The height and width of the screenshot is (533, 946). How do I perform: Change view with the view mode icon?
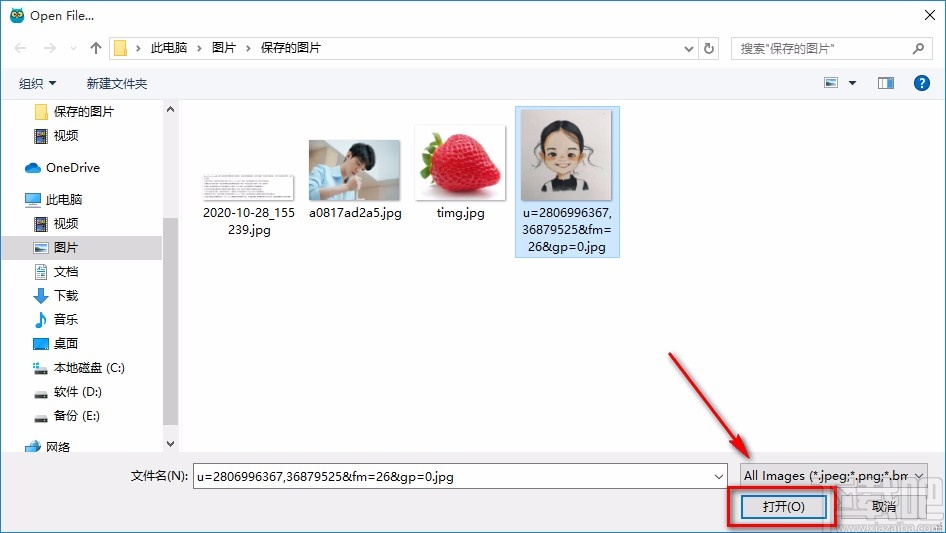click(831, 83)
